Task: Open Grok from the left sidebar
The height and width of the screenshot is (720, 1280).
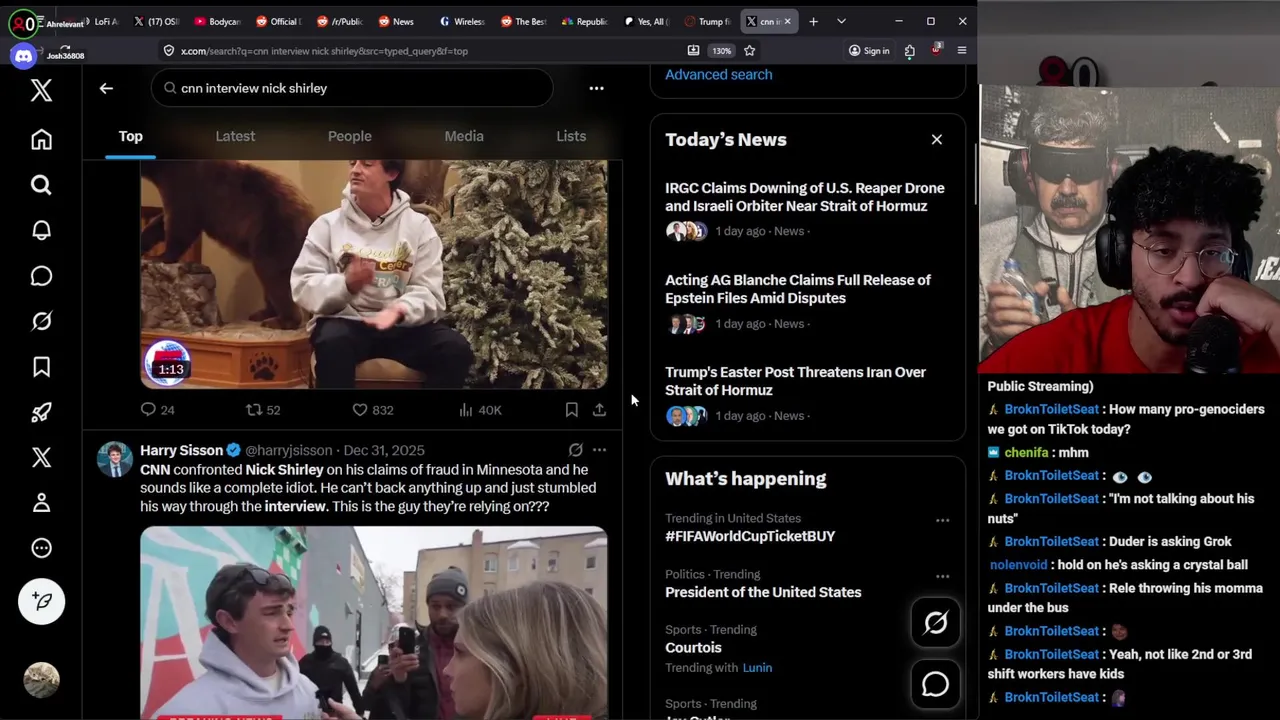Action: coord(41,321)
